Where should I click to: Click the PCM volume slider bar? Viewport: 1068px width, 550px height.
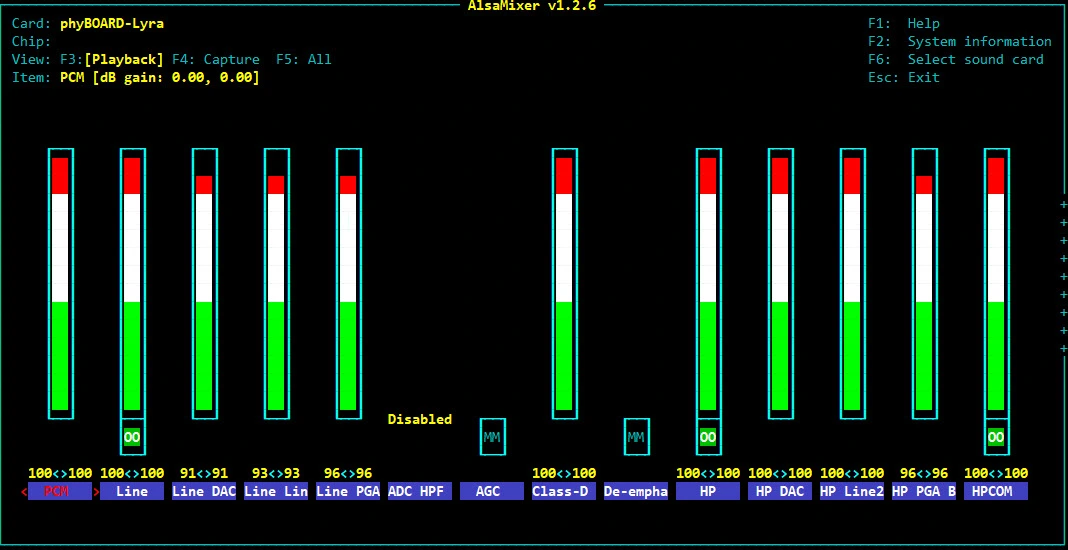pos(60,283)
